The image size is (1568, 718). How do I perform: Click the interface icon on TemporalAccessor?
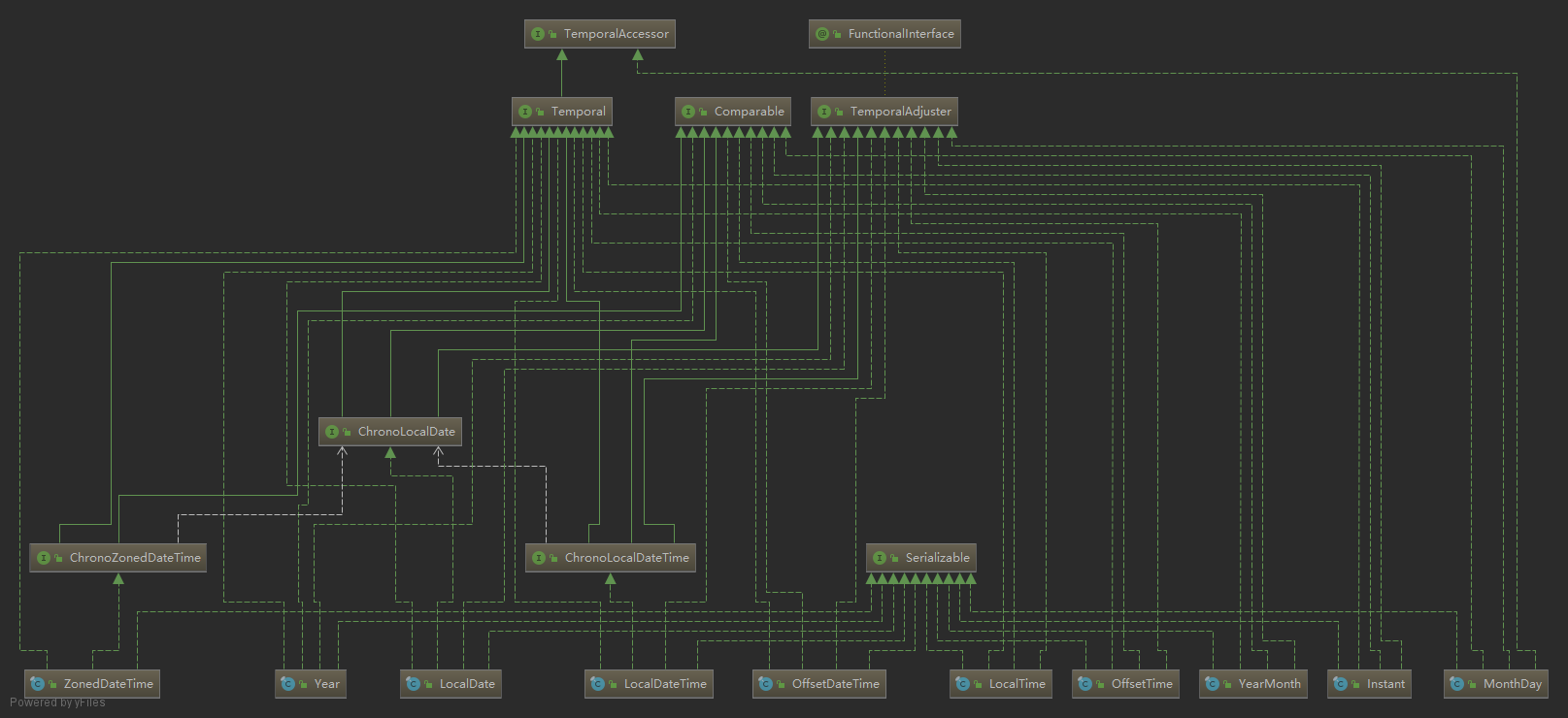538,34
